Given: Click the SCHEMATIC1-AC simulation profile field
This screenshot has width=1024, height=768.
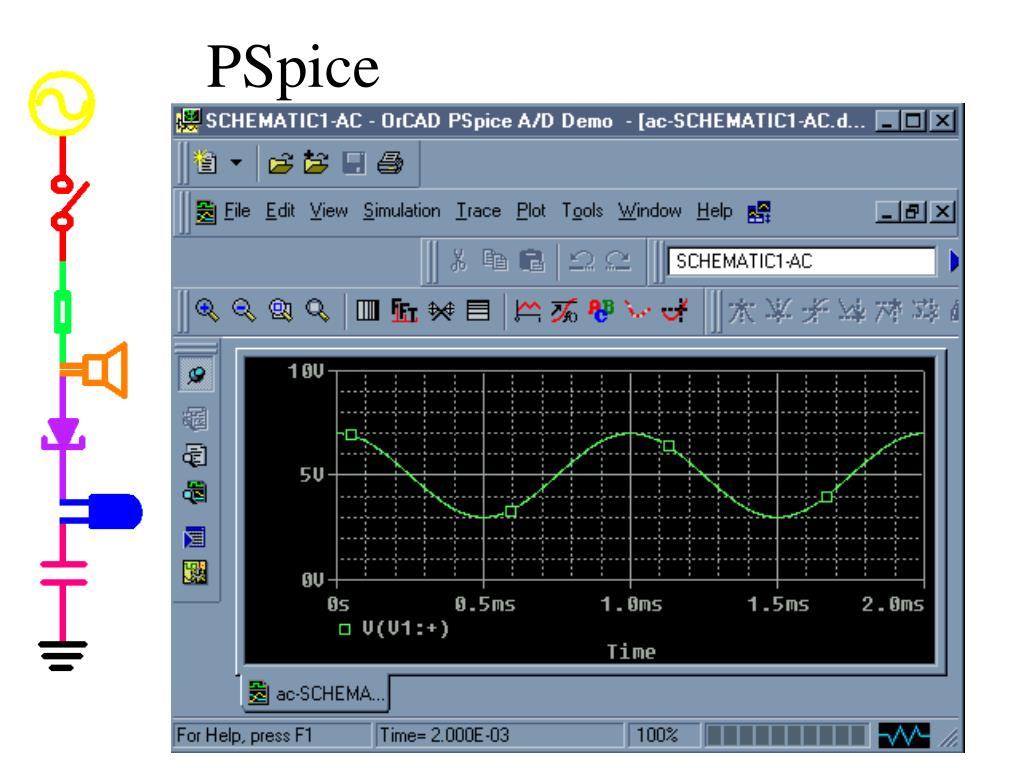Looking at the screenshot, I should tap(801, 261).
